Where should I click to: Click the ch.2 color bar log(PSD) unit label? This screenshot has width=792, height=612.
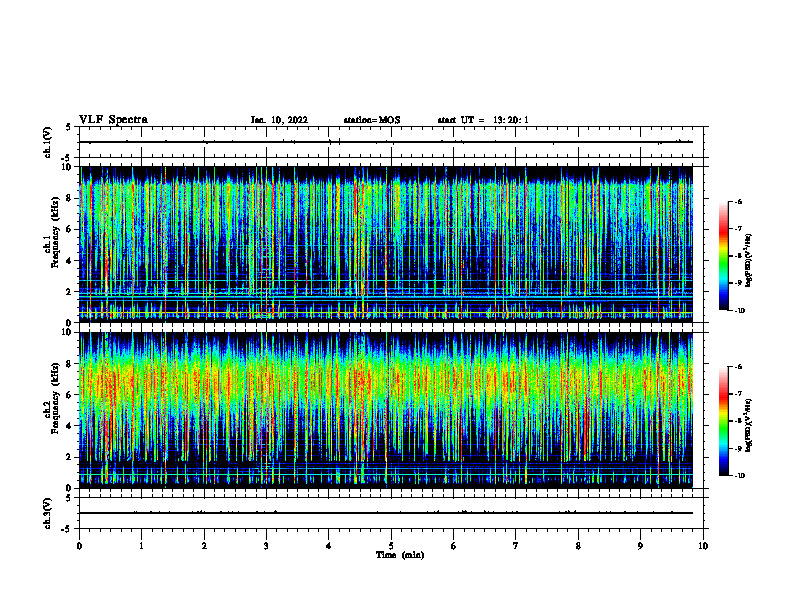pyautogui.click(x=749, y=425)
